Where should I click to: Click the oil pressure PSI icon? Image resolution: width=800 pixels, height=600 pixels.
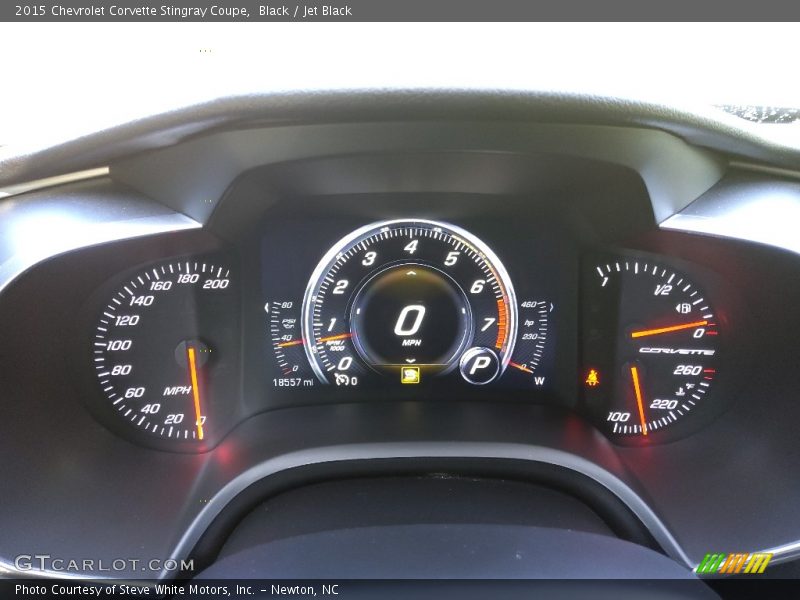point(288,322)
